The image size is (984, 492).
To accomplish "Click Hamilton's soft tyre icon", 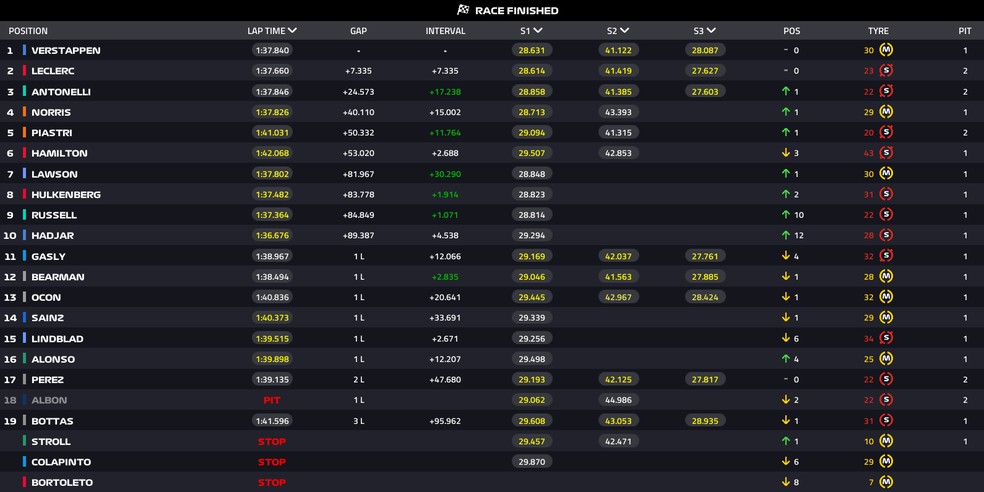I will coord(886,153).
